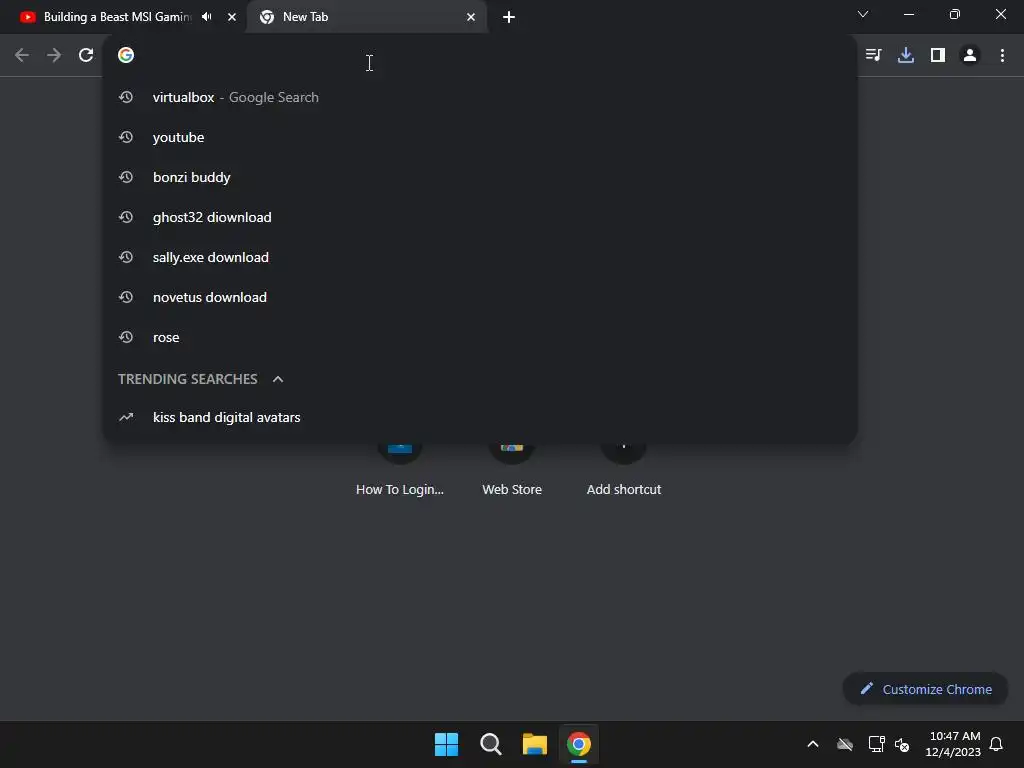Click the history icon beside rose
The height and width of the screenshot is (768, 1024).
click(x=126, y=338)
